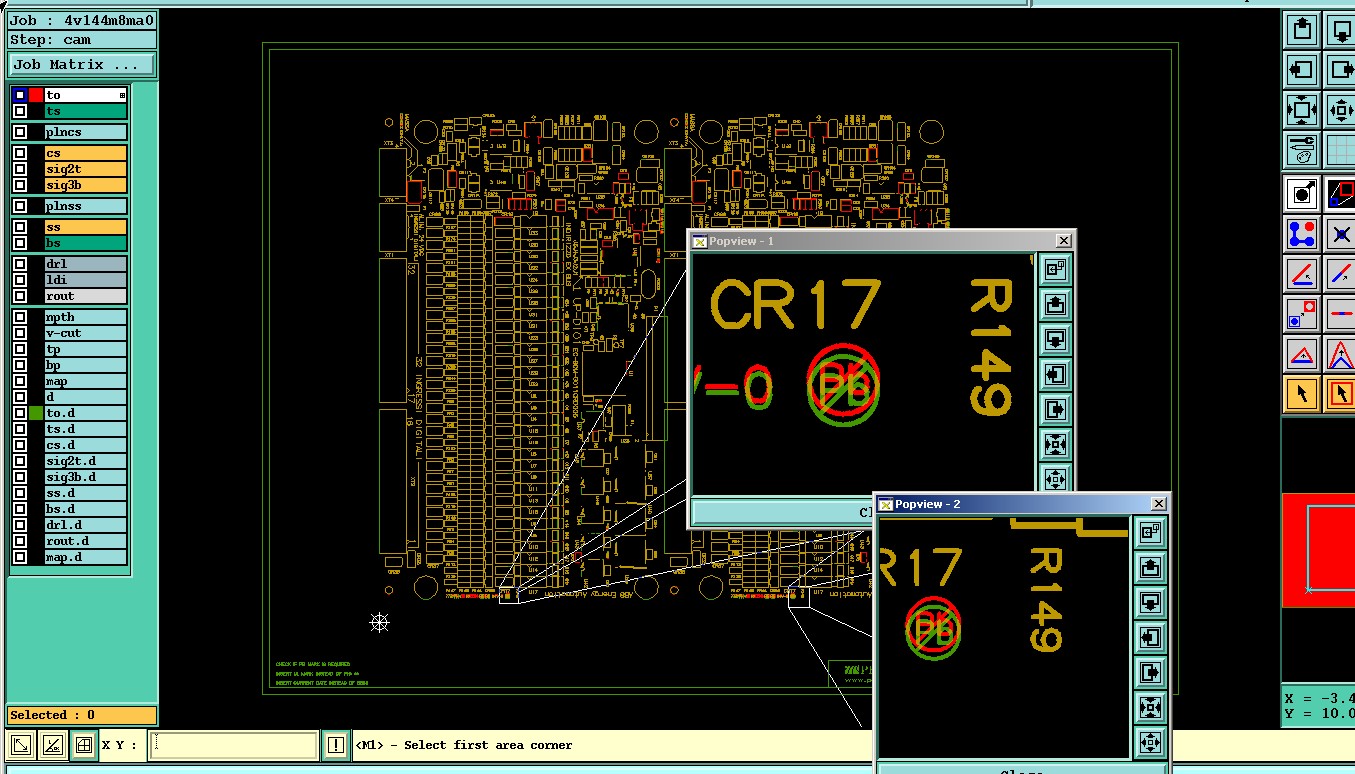Select the angled red-blue line measure tool
1355x774 pixels.
1302,273
